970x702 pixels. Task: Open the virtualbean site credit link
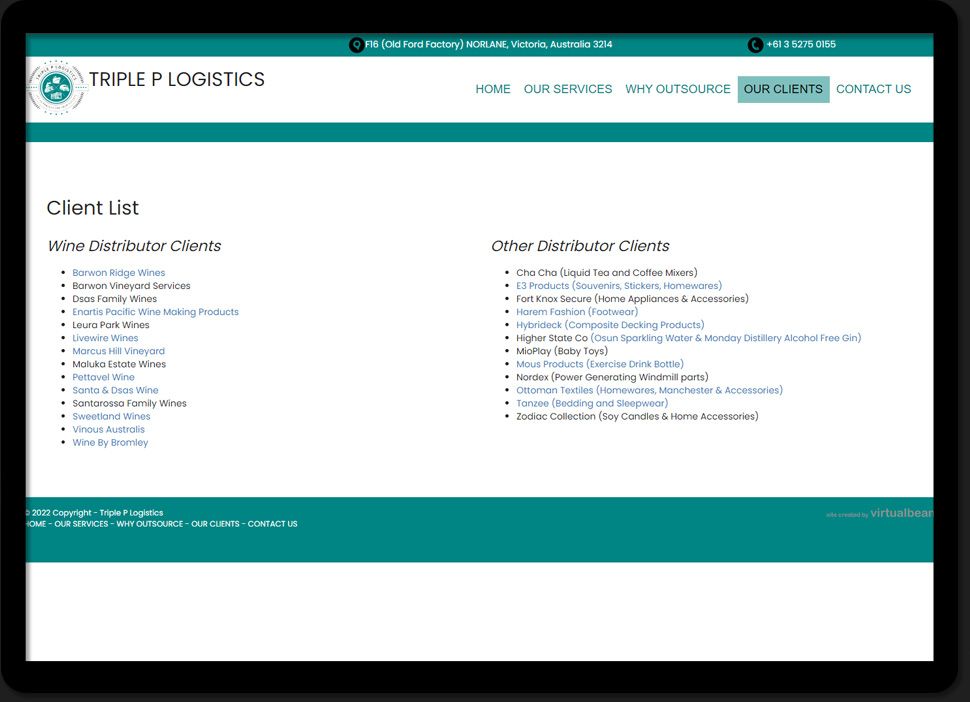900,513
